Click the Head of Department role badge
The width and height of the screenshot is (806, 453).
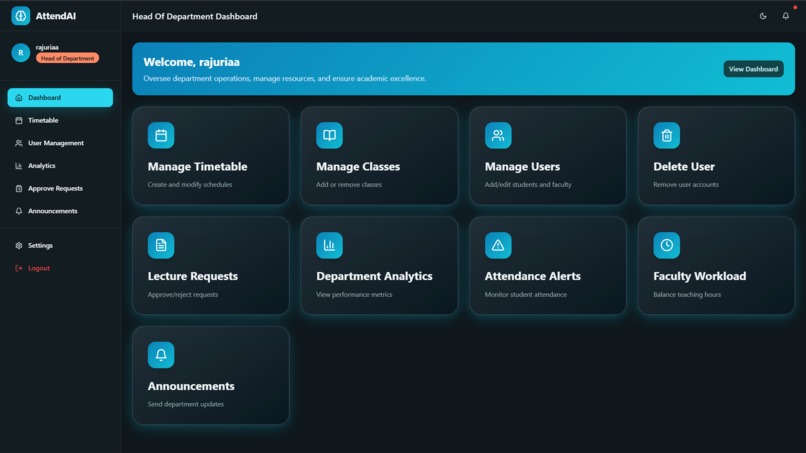click(67, 58)
